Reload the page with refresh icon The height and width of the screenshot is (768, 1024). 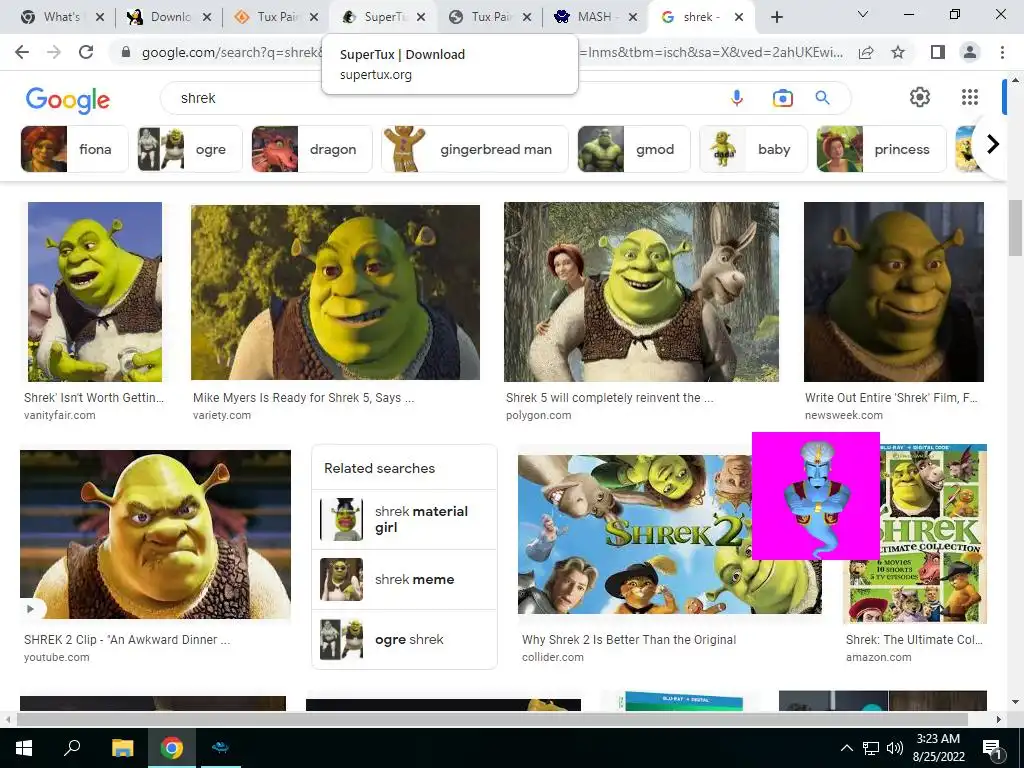click(86, 52)
